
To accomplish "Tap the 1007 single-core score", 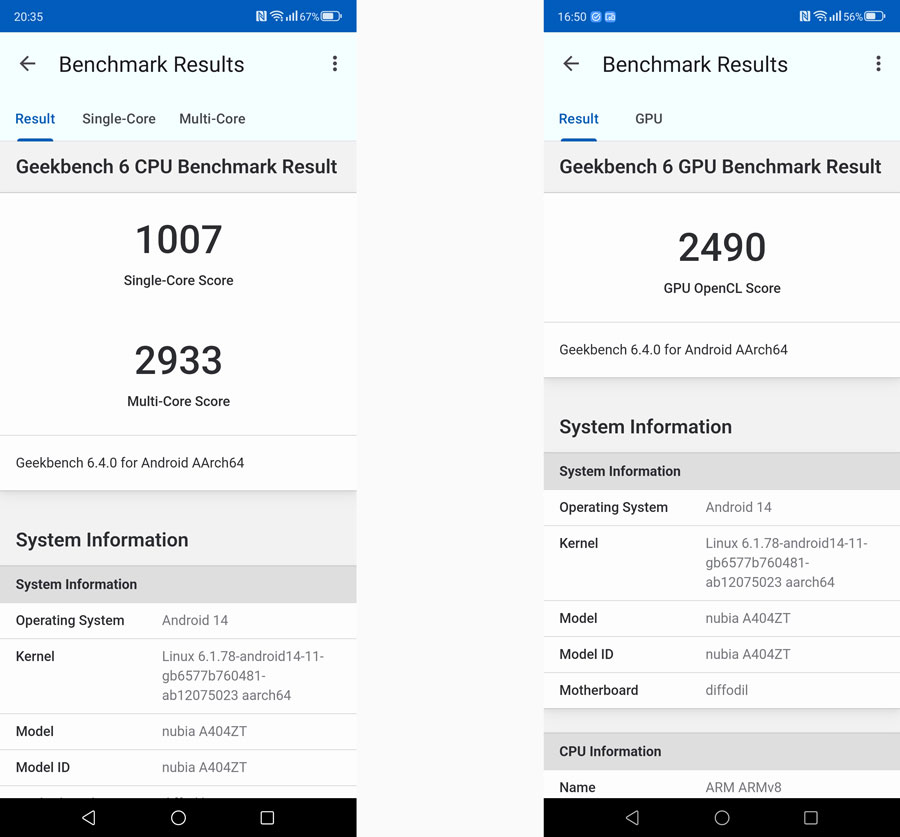I will coord(179,239).
